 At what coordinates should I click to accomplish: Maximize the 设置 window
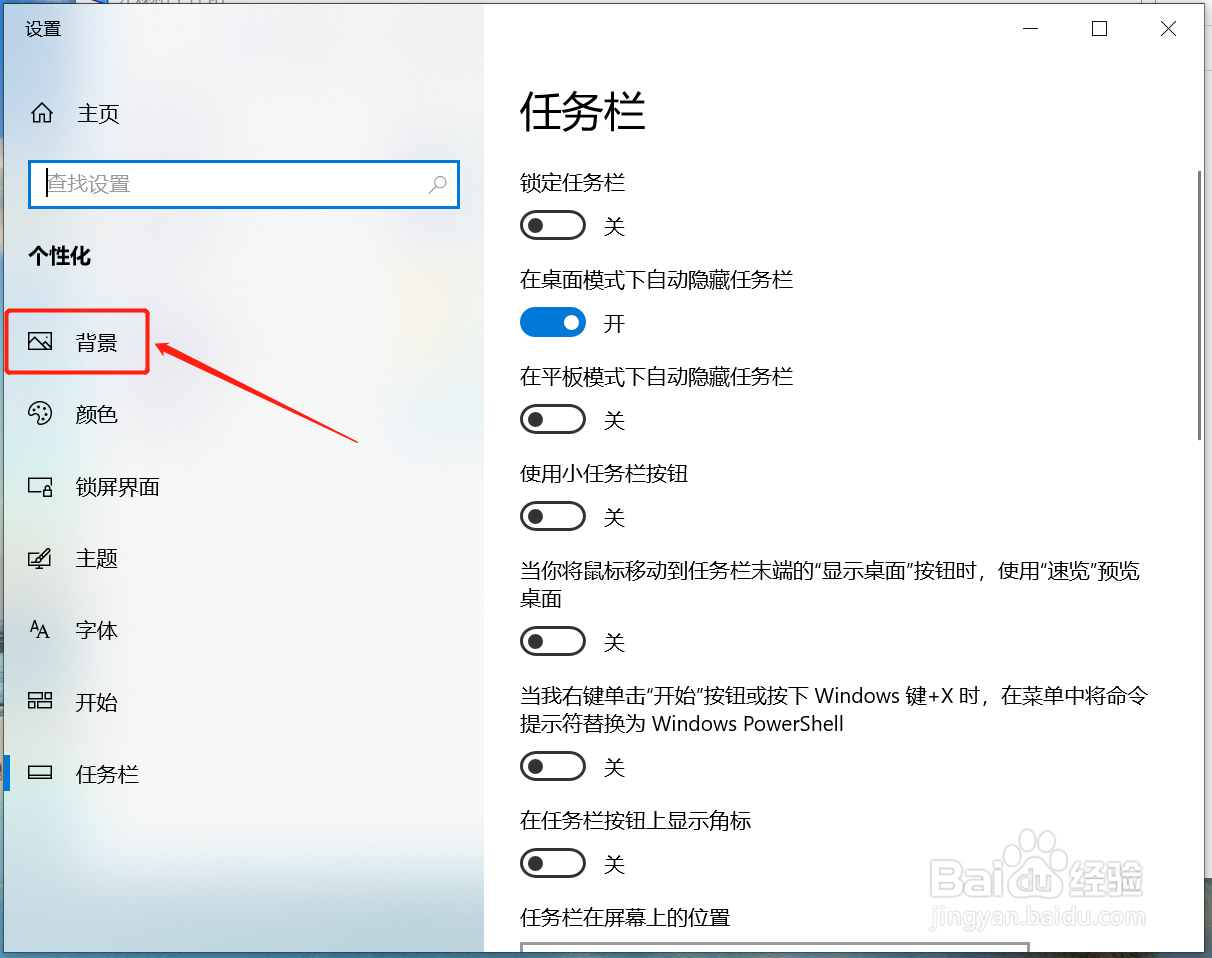1099,29
